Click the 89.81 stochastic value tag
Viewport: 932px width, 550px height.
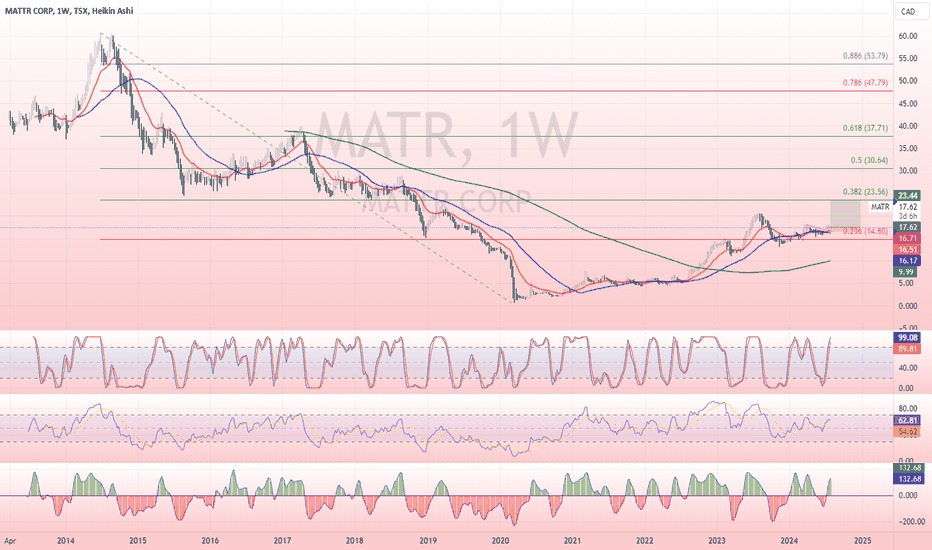[908, 349]
